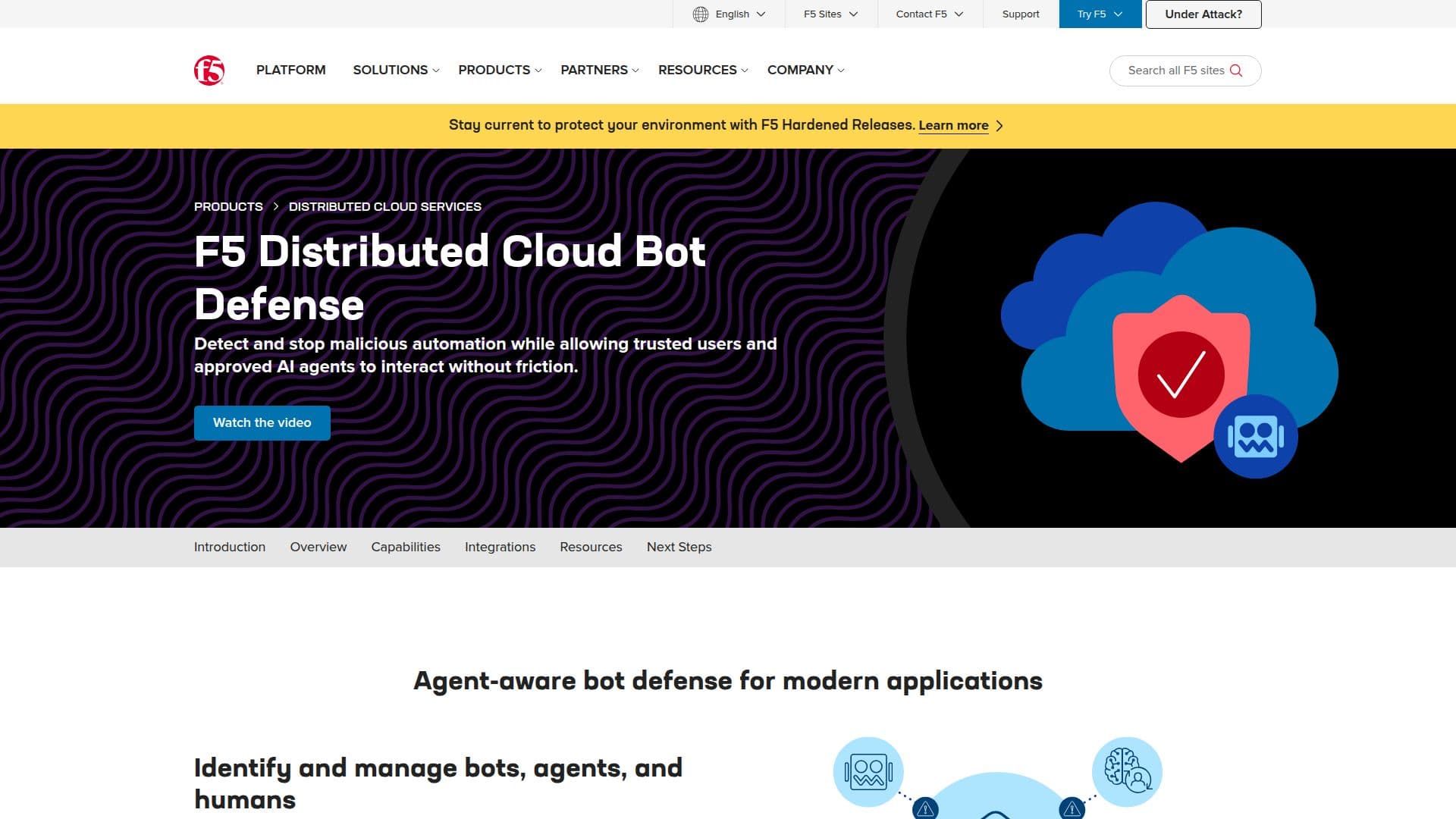
Task: Click the arrow after Learn more
Action: coord(999,126)
